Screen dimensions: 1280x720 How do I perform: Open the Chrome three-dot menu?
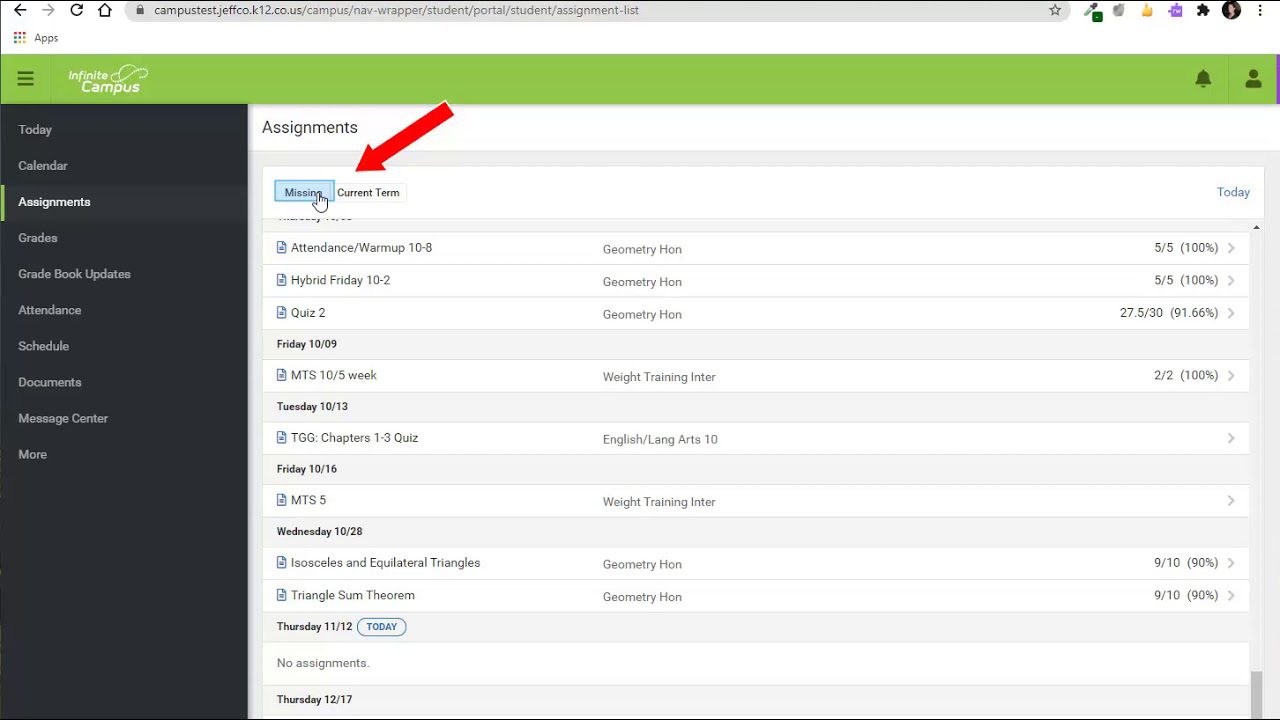point(1260,10)
